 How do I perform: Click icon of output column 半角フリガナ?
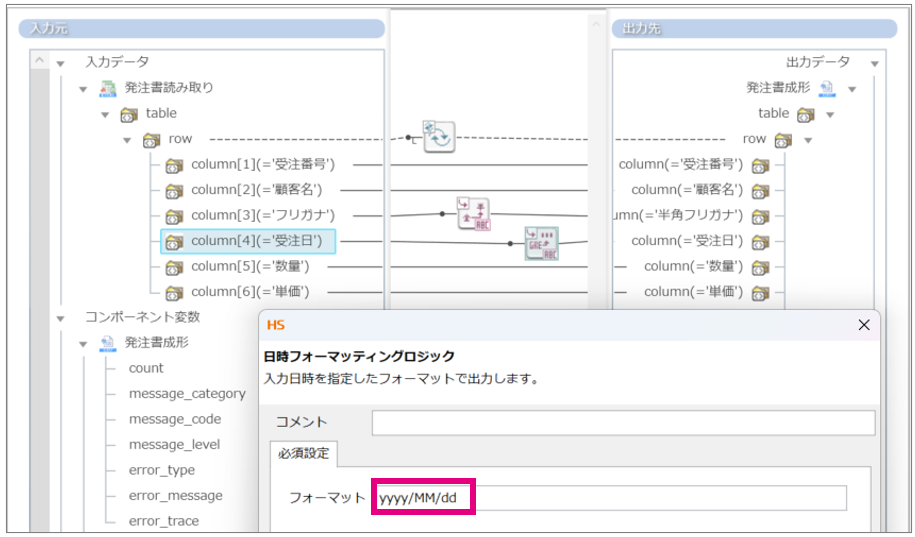(760, 217)
